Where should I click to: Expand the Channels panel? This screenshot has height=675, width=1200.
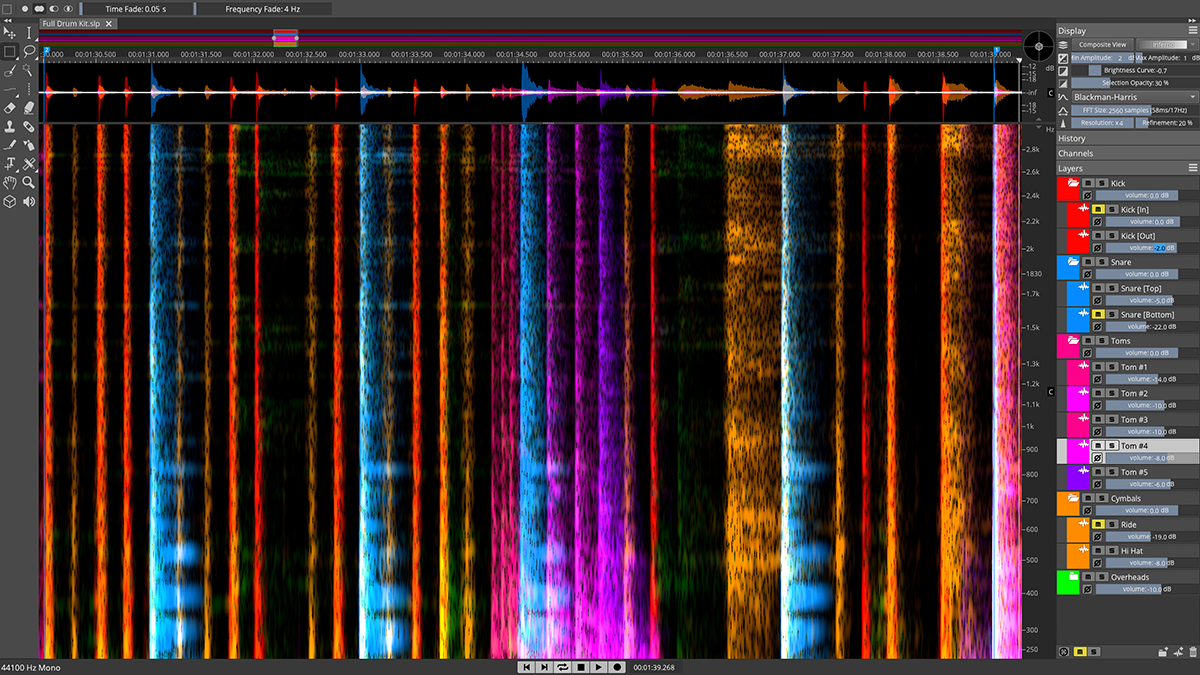(x=1127, y=153)
